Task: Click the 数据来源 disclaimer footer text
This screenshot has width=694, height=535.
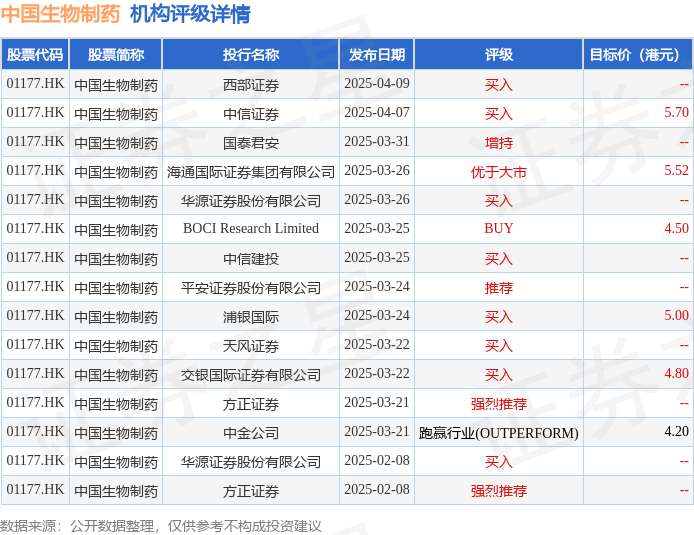Action: pyautogui.click(x=161, y=526)
